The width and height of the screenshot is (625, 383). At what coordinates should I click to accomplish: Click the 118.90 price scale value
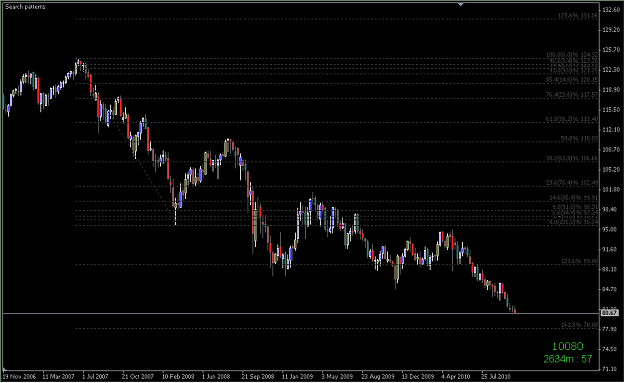611,90
